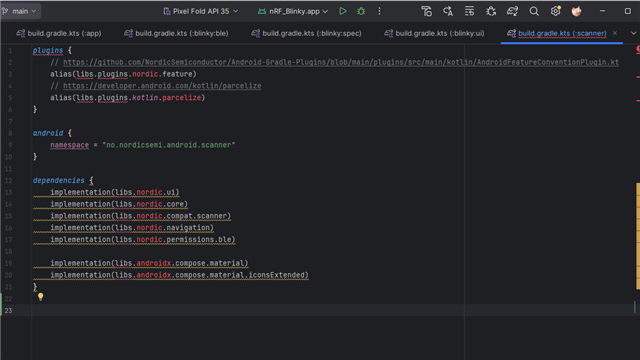Viewport: 640px width, 360px height.
Task: Open the nRF_Blinky.app run configuration dropdown
Action: pos(293,11)
